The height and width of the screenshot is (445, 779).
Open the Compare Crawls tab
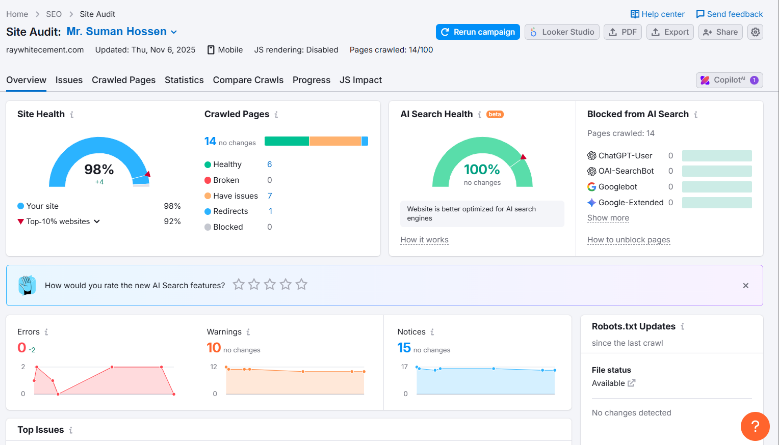(248, 80)
